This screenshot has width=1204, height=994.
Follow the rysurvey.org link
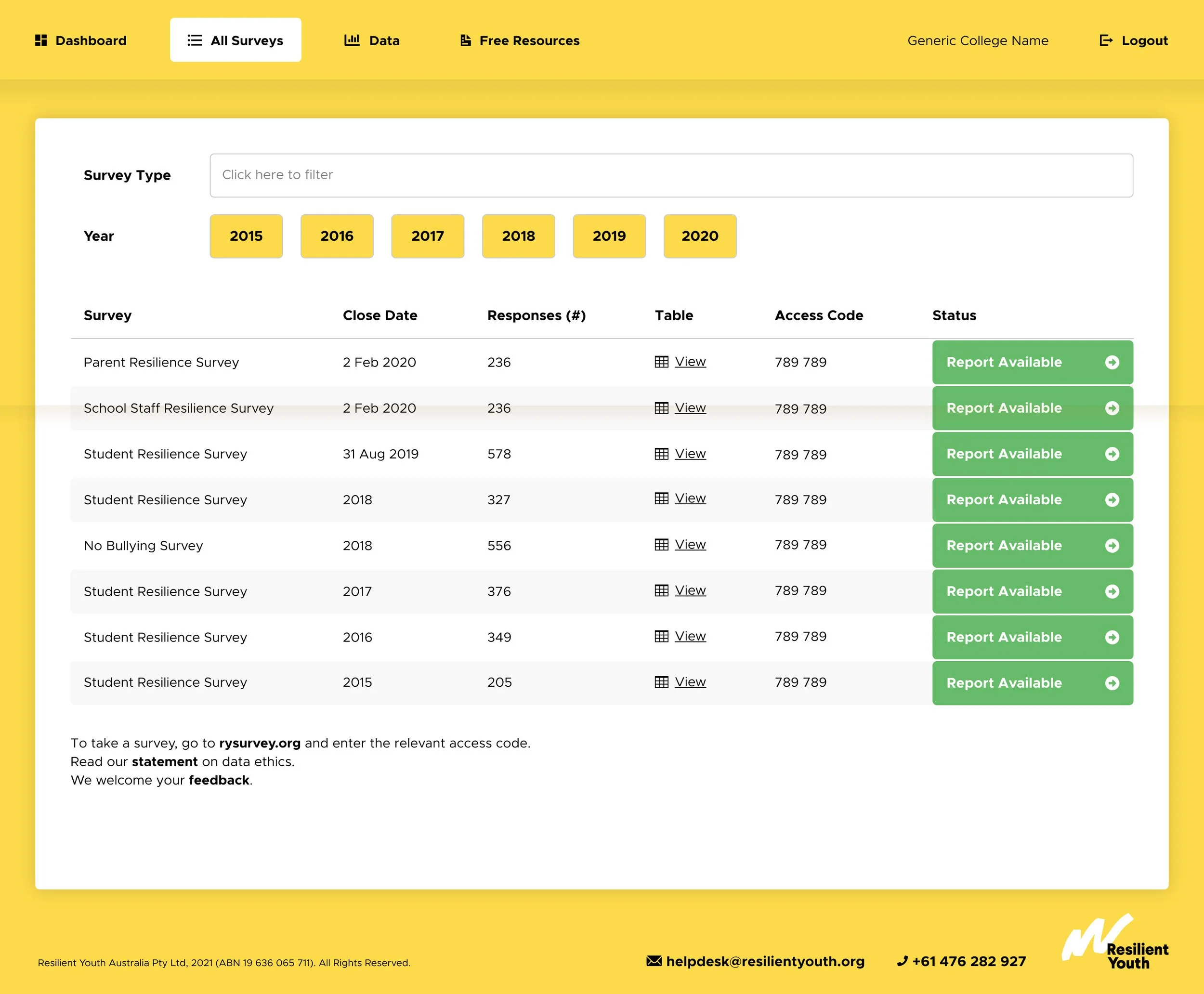[260, 743]
